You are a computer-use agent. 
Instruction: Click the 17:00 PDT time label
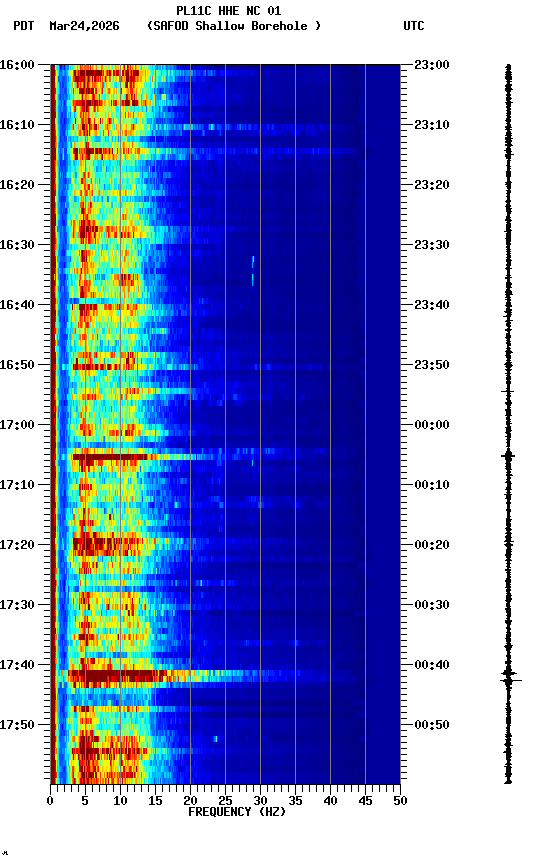click(x=17, y=425)
